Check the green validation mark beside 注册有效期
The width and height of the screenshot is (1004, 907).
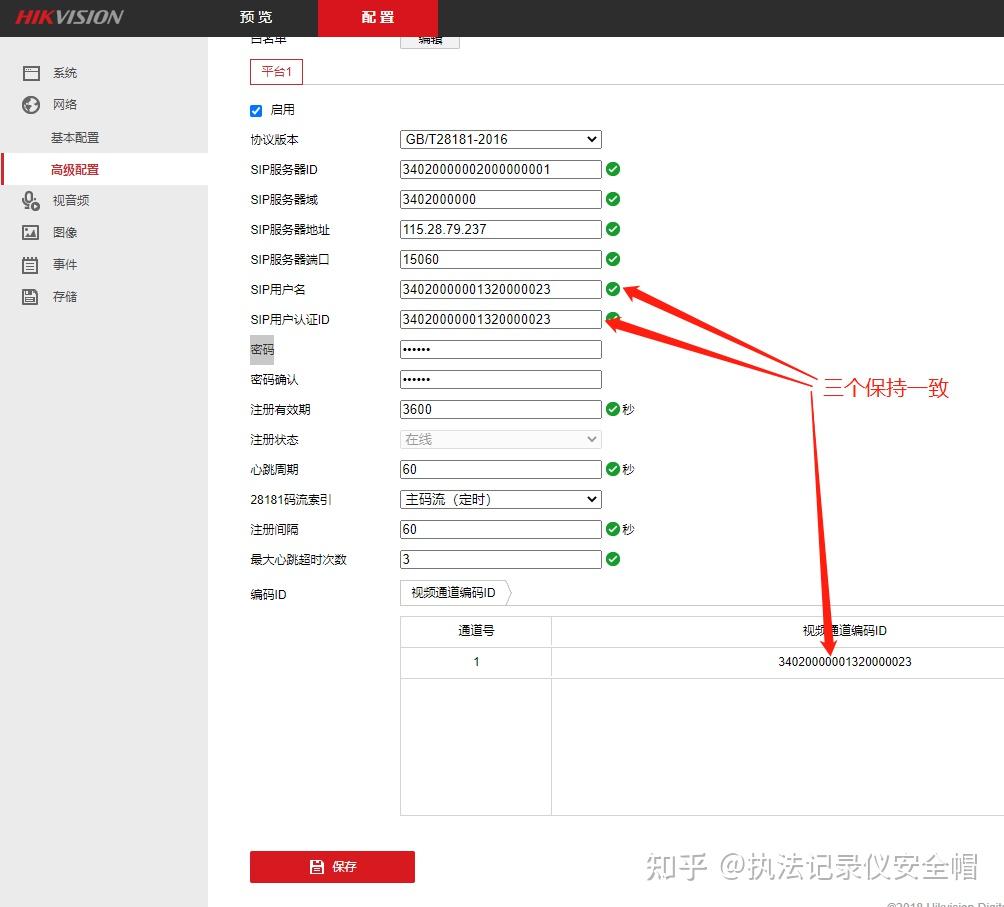[x=613, y=409]
